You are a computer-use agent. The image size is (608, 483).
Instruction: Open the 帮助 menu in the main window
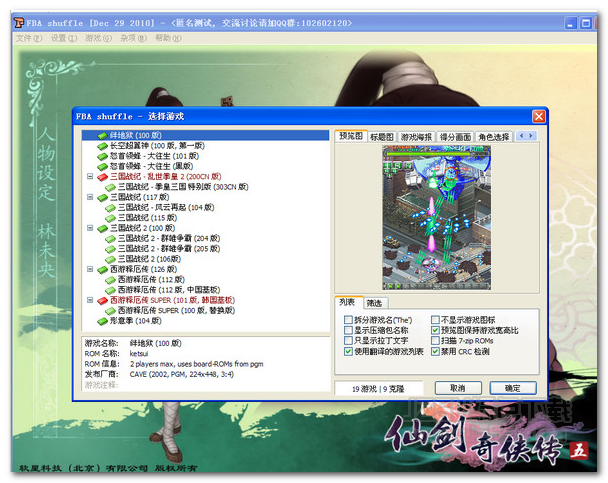[x=168, y=38]
